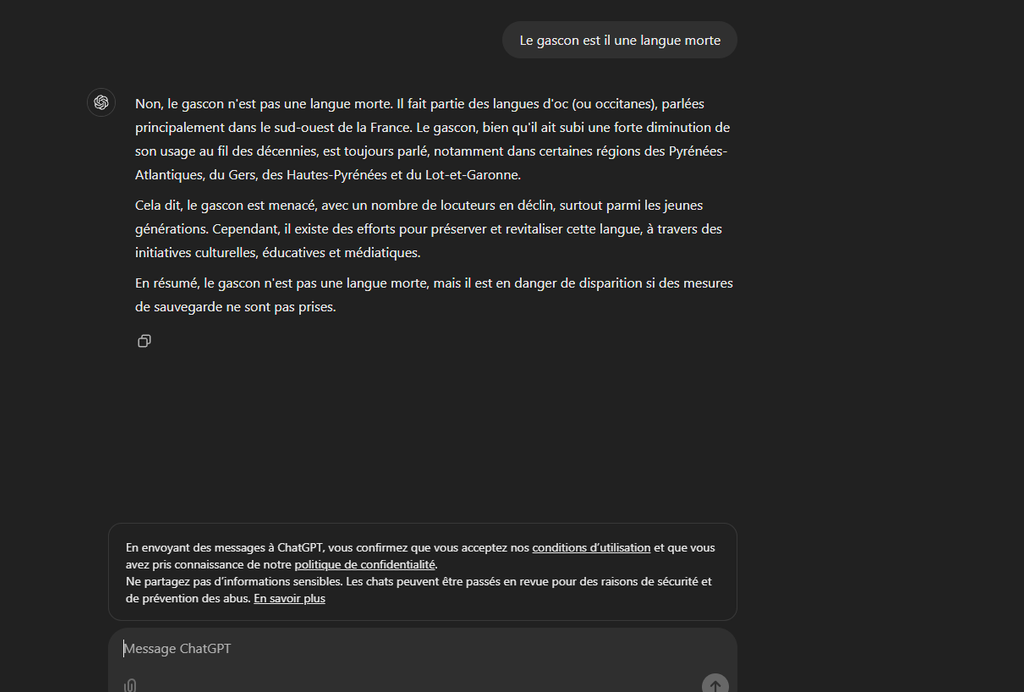This screenshot has width=1024, height=692.
Task: Follow the En savoir plus link
Action: [x=289, y=599]
